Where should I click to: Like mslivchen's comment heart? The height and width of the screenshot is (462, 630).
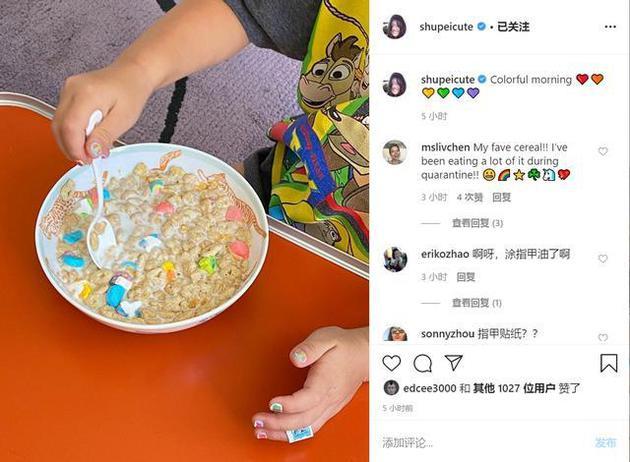(x=603, y=151)
